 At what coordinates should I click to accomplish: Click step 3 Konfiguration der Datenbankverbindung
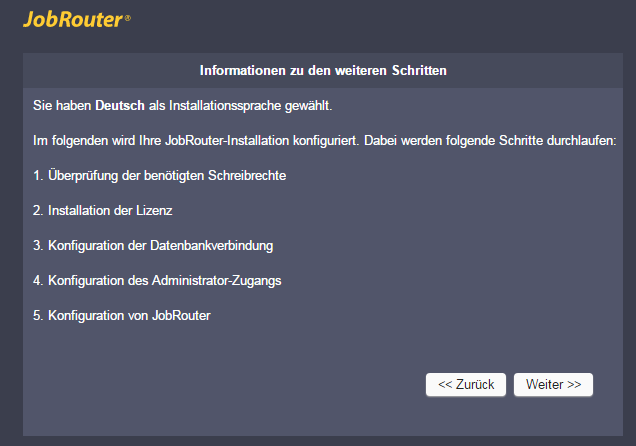coord(153,245)
